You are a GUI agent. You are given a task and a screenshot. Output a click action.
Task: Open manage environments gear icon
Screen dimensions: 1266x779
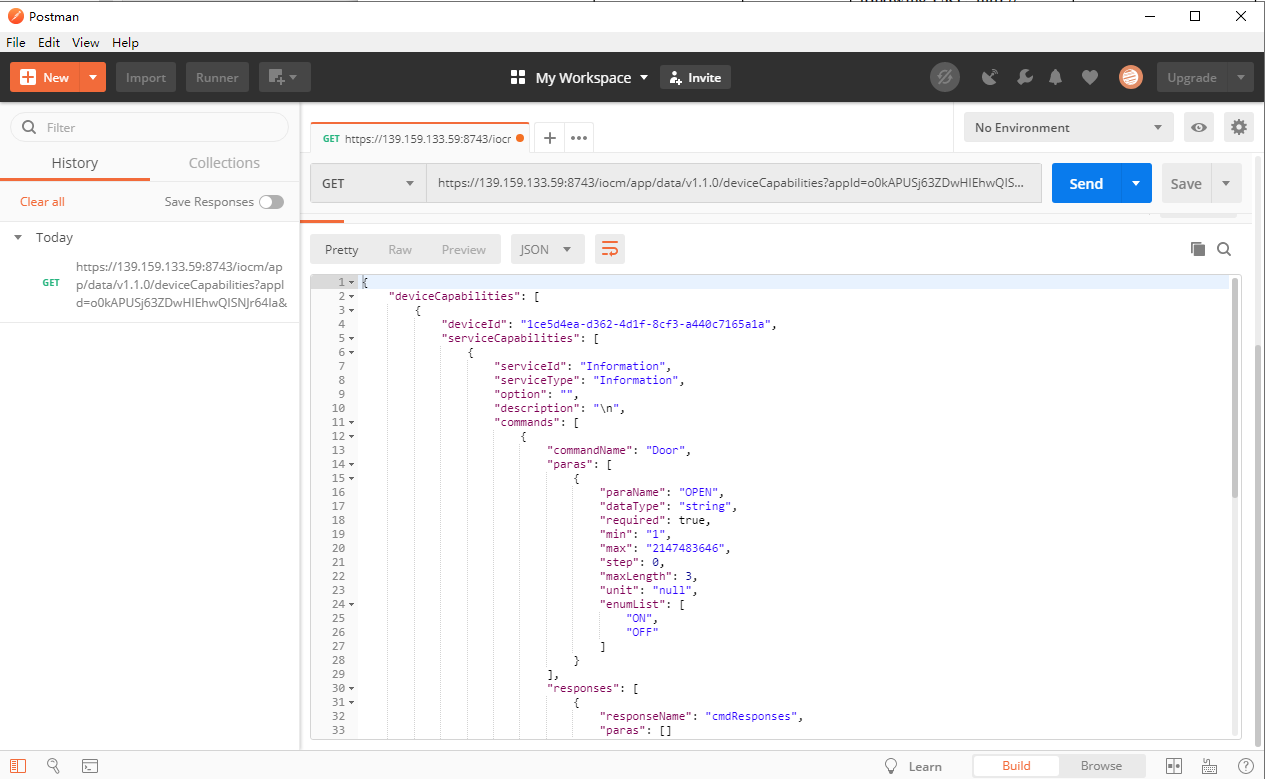pos(1239,127)
